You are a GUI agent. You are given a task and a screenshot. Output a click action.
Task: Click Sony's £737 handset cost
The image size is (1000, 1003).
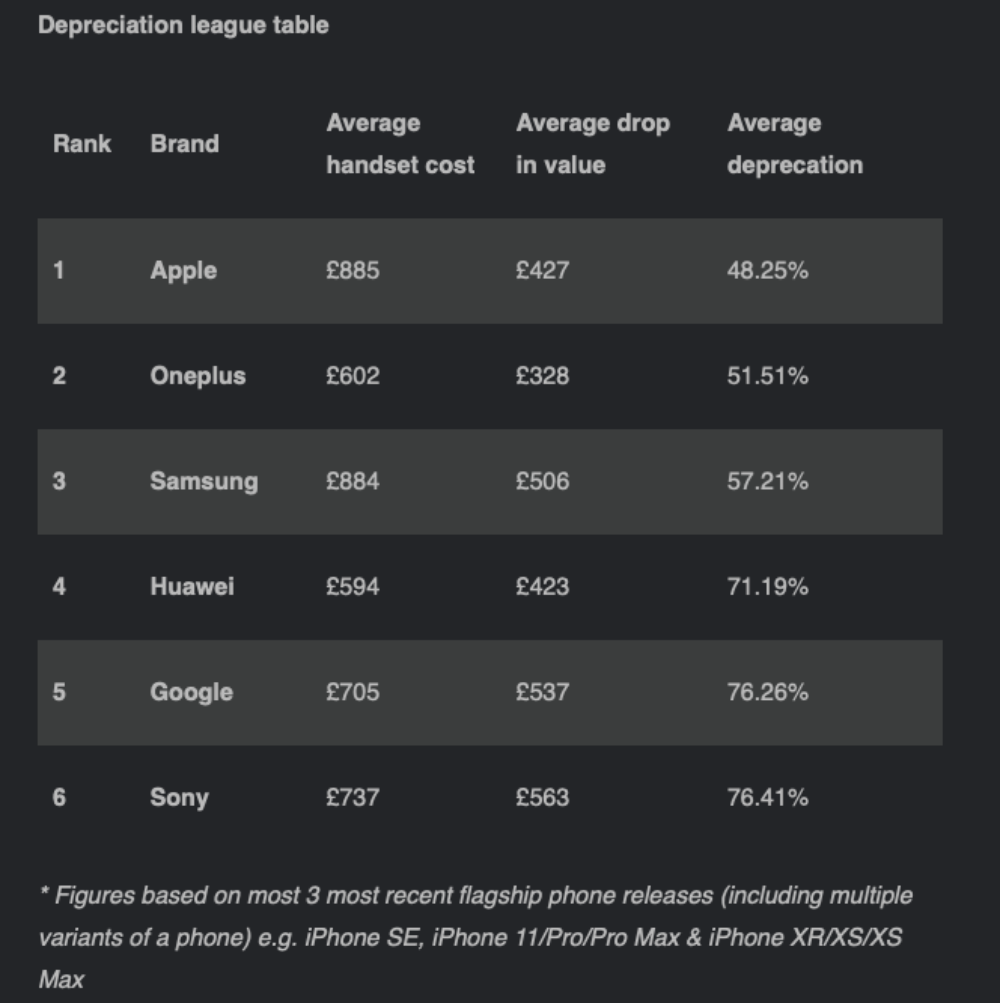[353, 797]
